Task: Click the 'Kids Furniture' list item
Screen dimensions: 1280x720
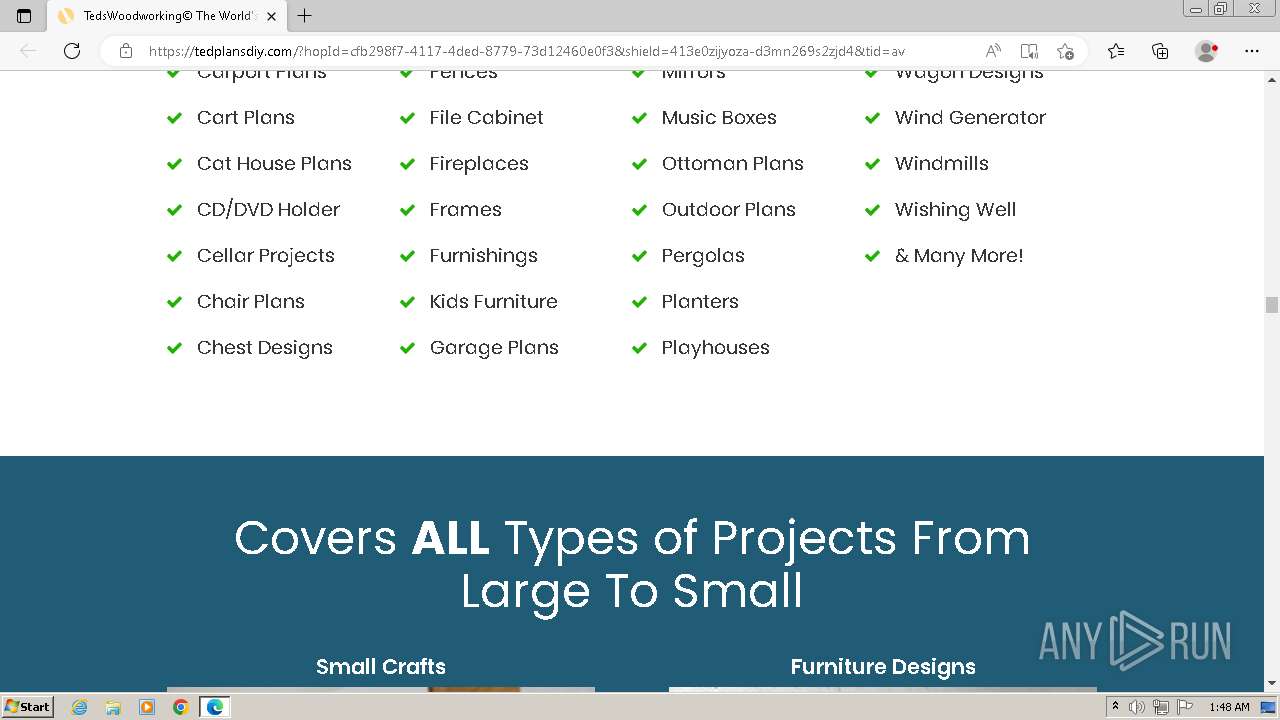Action: pos(493,301)
